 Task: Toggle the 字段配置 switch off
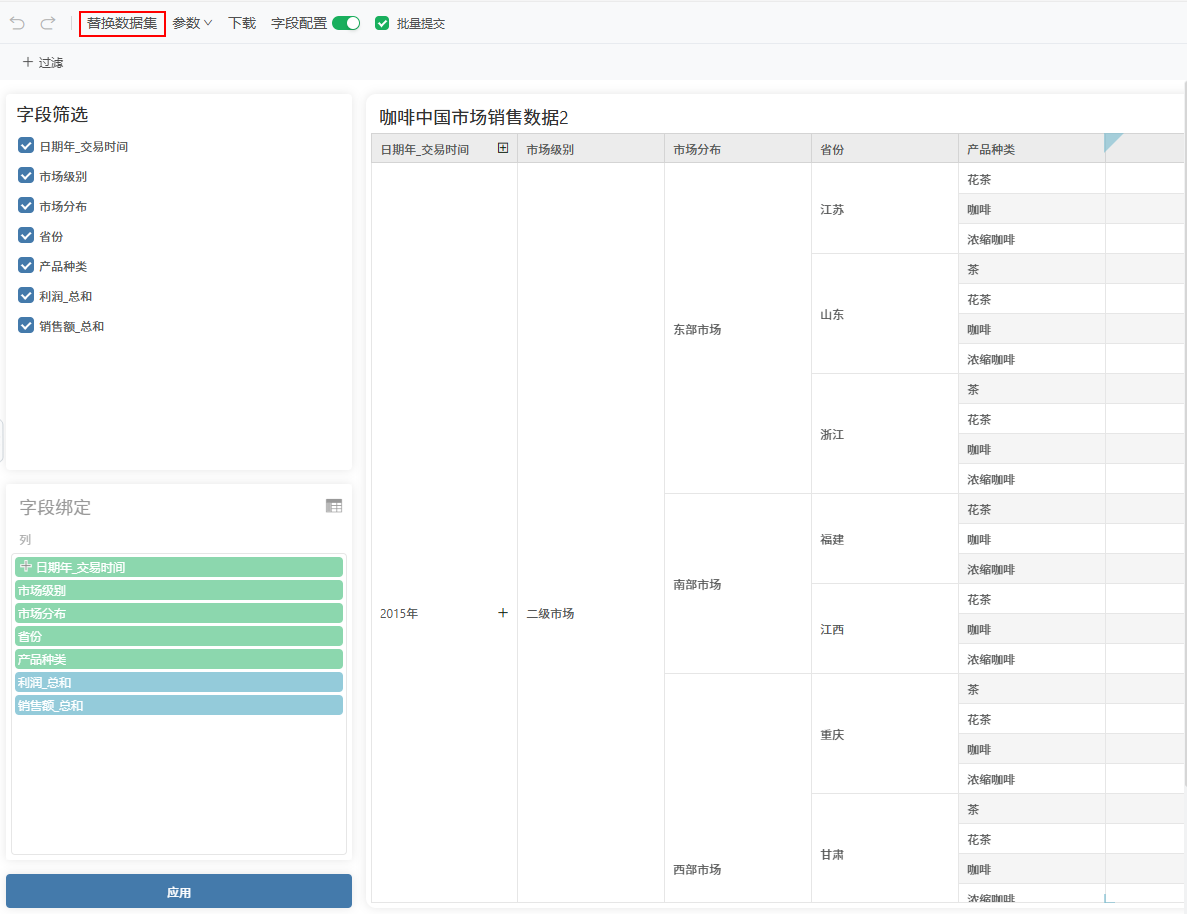click(x=346, y=23)
